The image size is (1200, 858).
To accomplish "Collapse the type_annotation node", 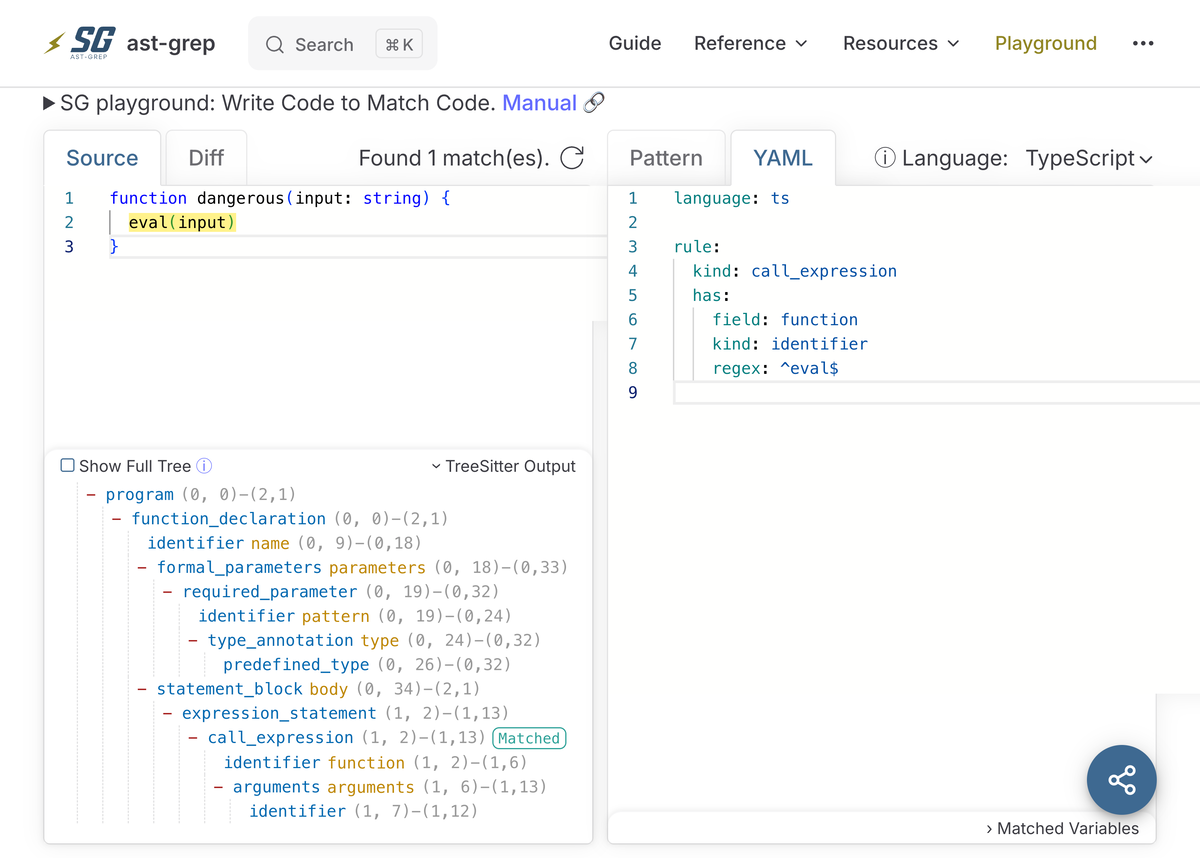I will pyautogui.click(x=193, y=640).
